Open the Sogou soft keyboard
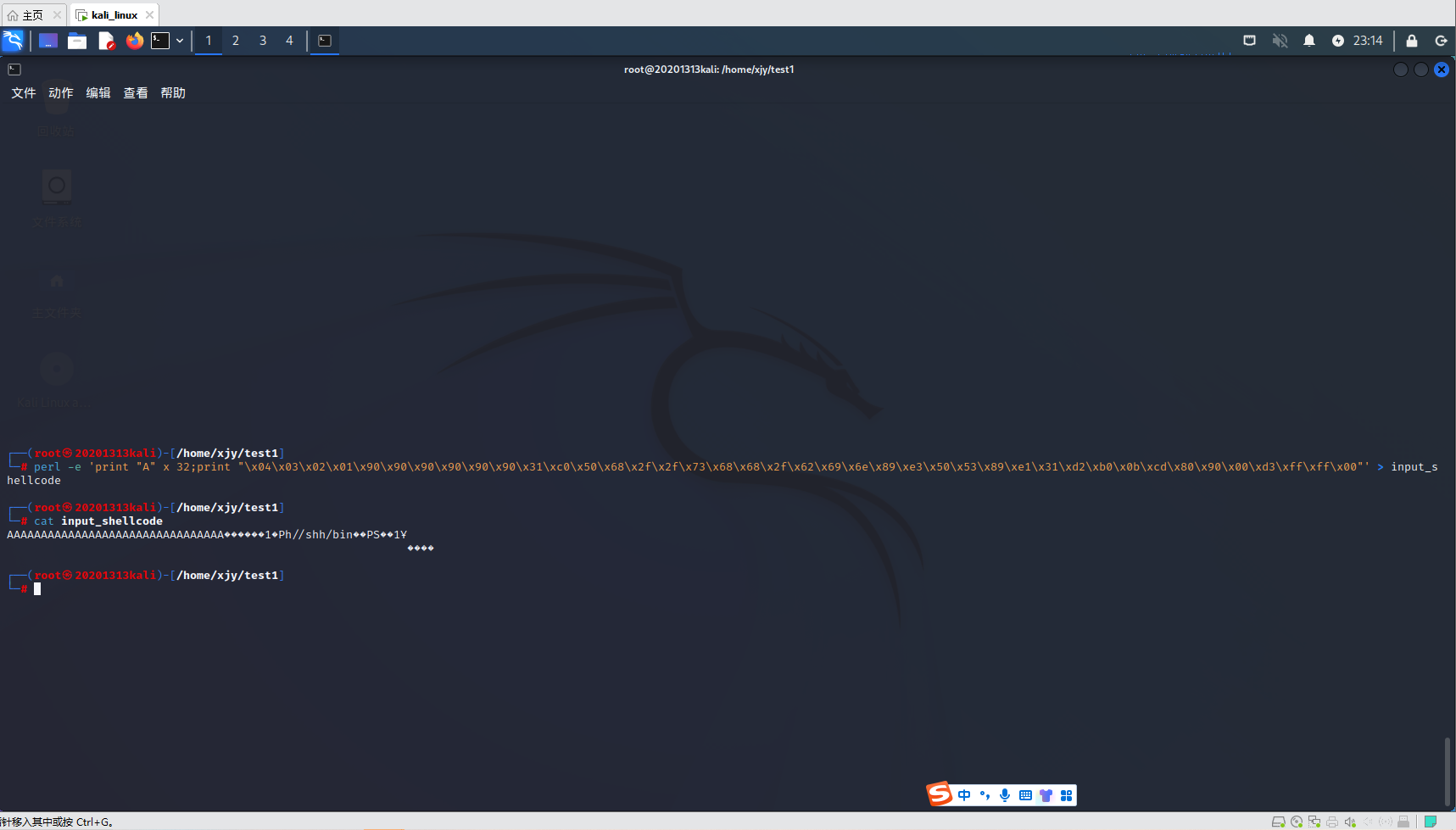The height and width of the screenshot is (830, 1456). click(x=1026, y=795)
